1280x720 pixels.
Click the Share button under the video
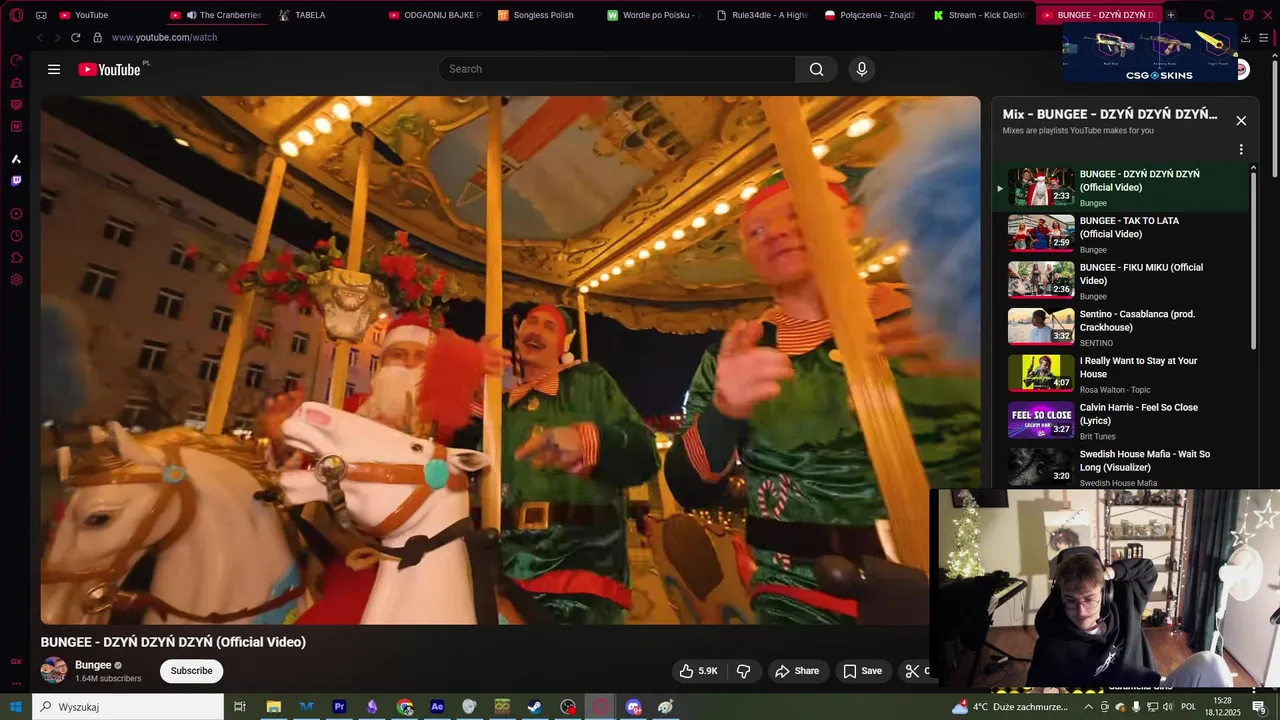pyautogui.click(x=797, y=671)
